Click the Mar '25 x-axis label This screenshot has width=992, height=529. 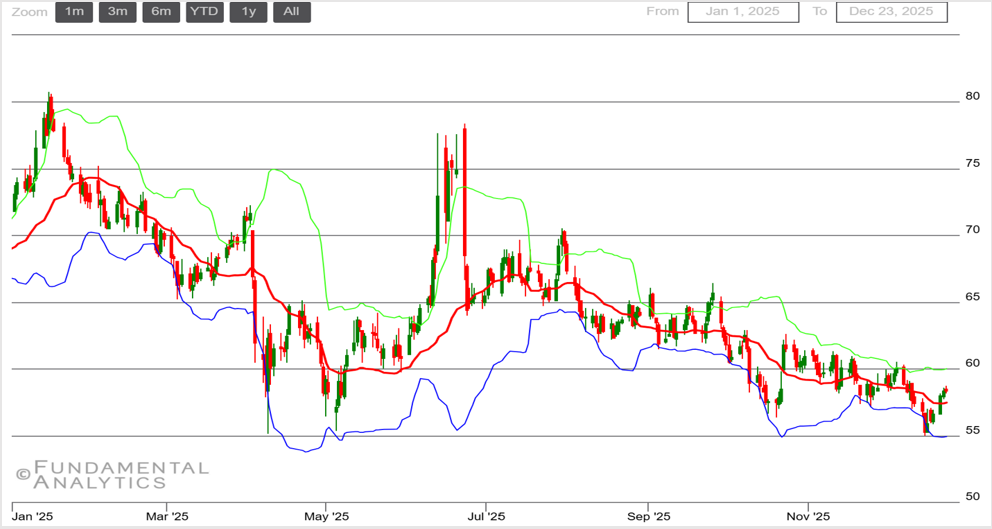pos(167,517)
